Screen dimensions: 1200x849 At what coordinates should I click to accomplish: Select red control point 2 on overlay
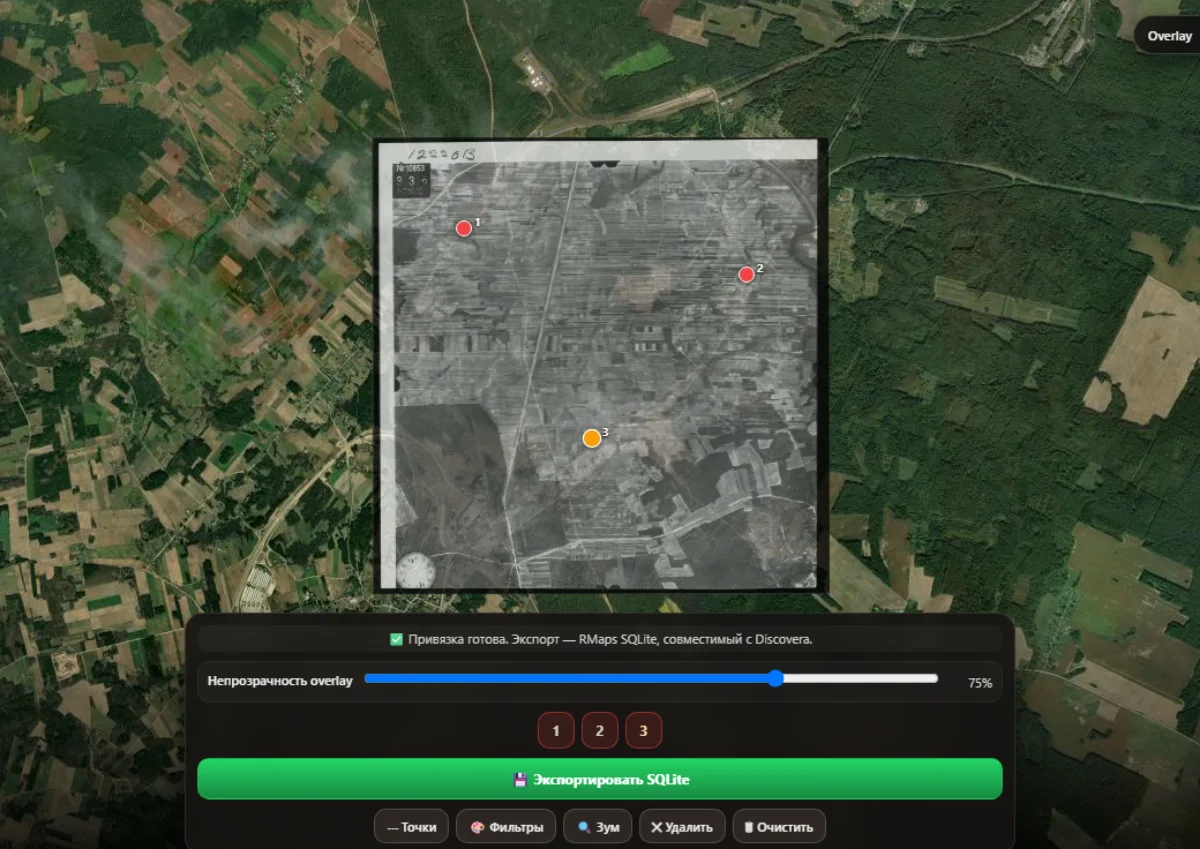(x=746, y=274)
